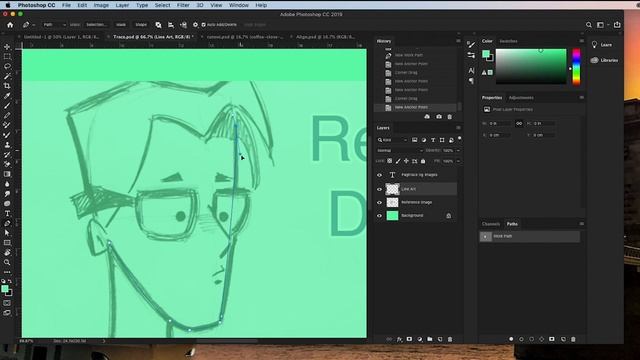Create new snapshot camera icon in History
The width and height of the screenshot is (640, 360).
point(439,117)
